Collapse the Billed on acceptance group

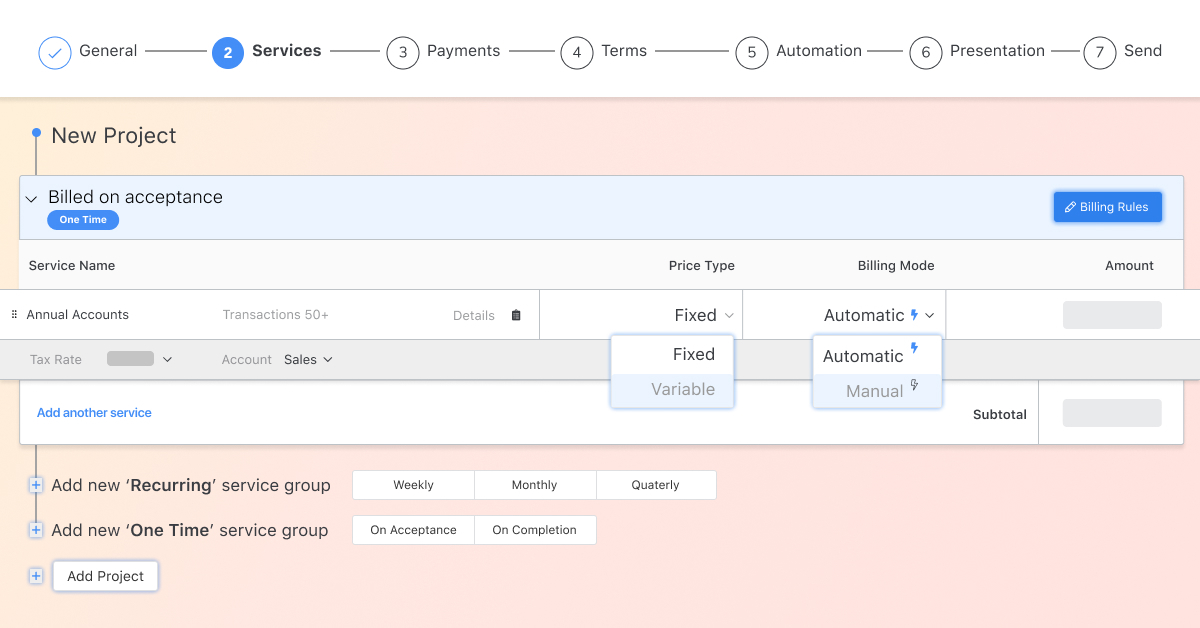(x=31, y=199)
